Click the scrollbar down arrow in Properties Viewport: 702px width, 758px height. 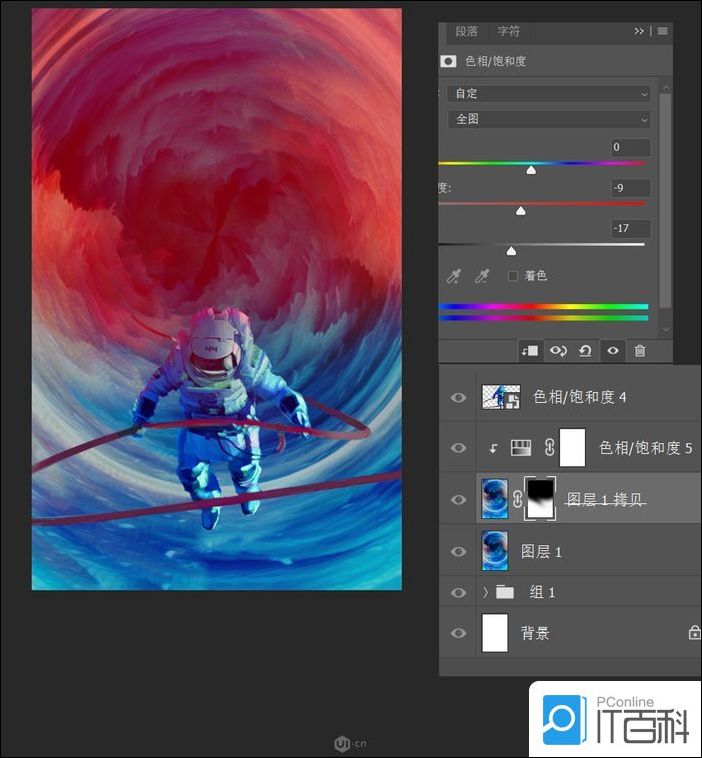(x=666, y=329)
